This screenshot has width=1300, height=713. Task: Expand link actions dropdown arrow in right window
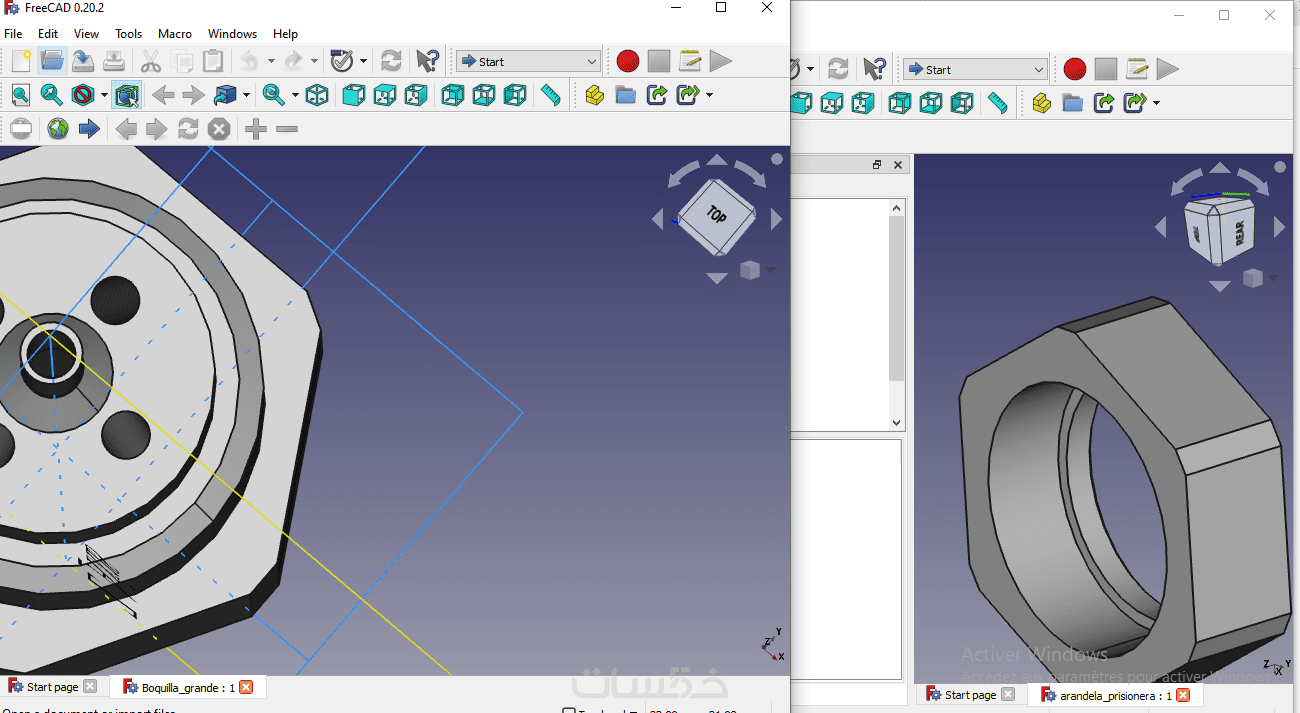[1156, 103]
